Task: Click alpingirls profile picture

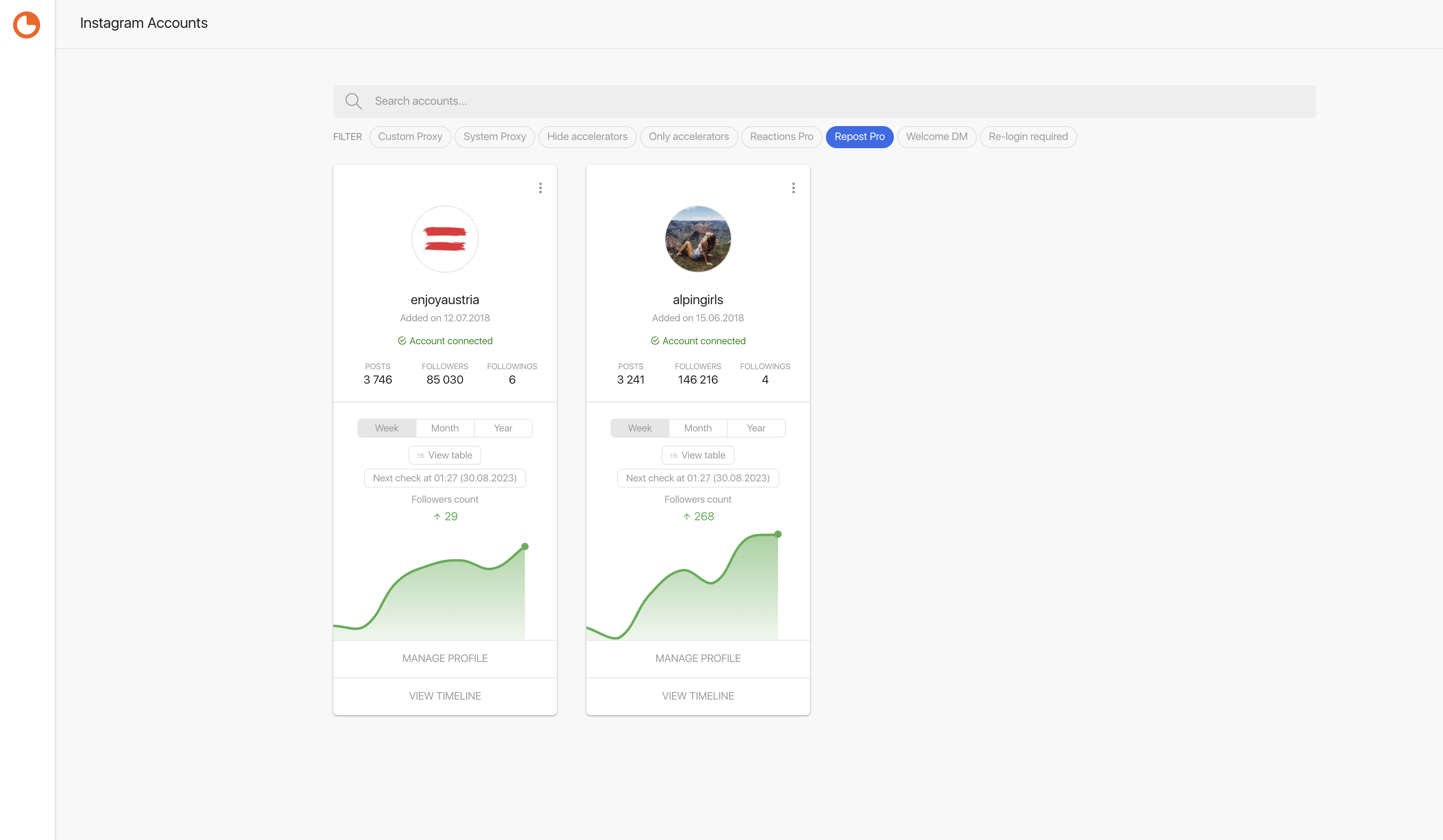Action: point(697,239)
